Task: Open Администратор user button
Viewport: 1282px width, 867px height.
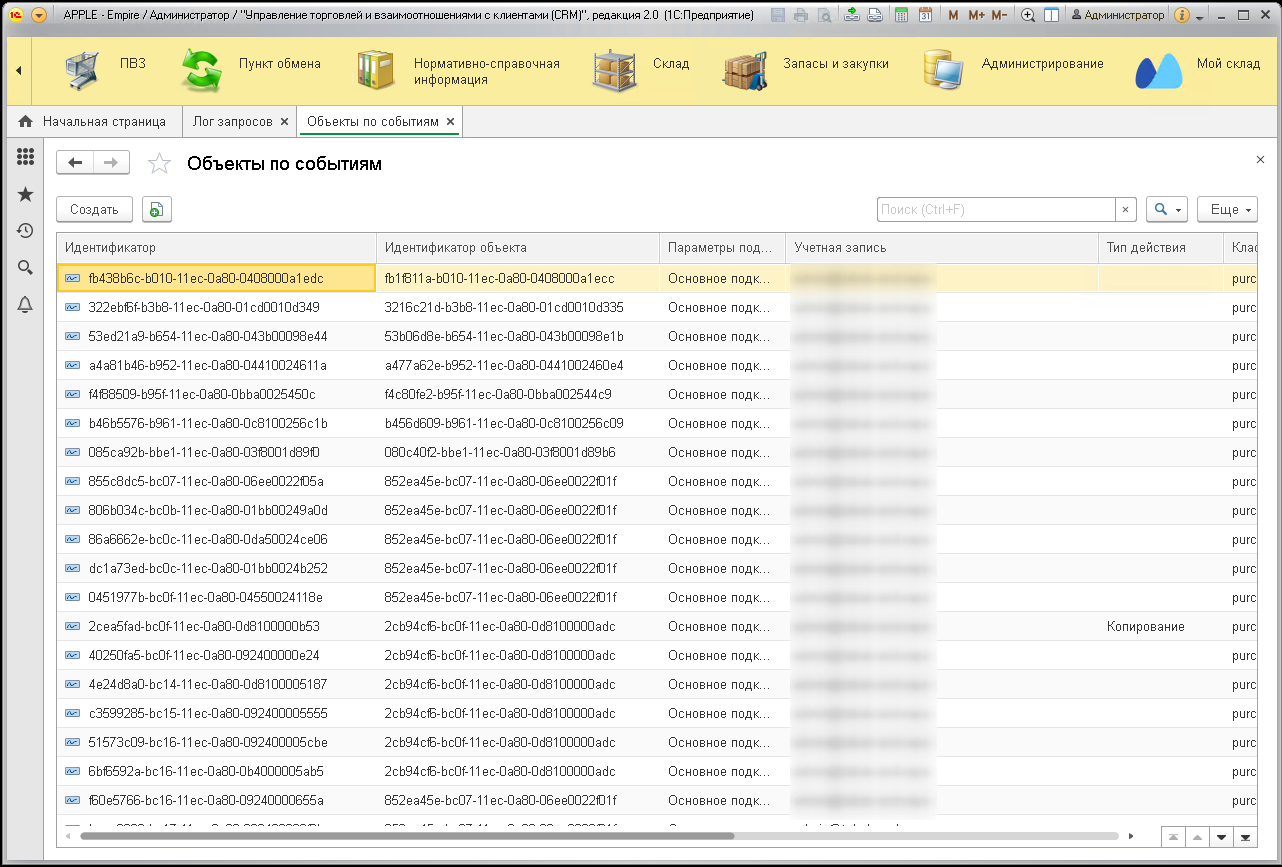Action: click(1117, 15)
